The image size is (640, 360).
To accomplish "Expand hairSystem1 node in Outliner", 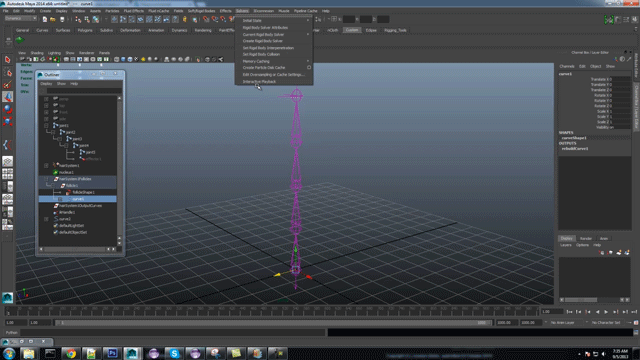I will click(46, 166).
